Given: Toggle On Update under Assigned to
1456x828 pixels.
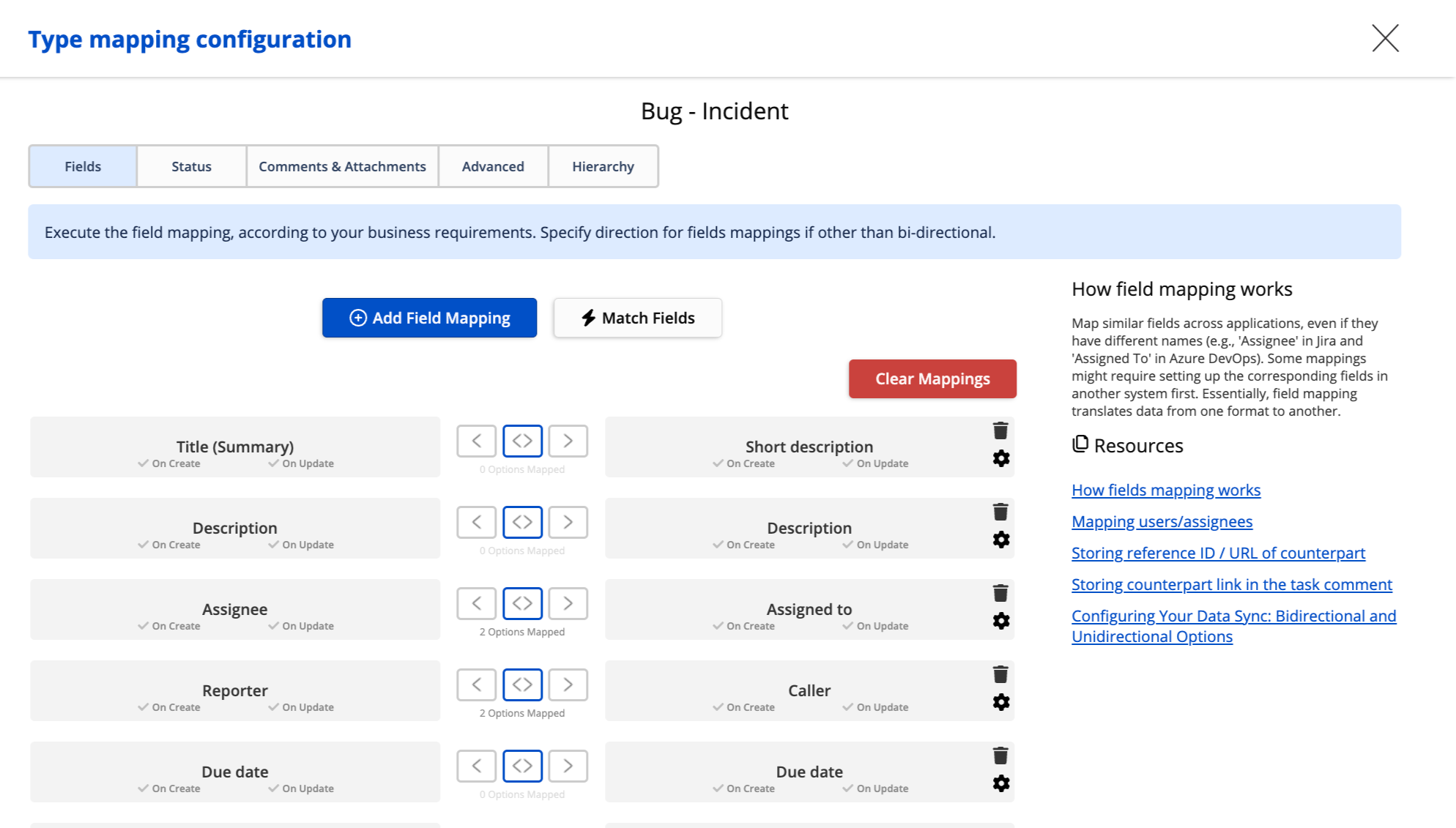Looking at the screenshot, I should click(x=875, y=626).
